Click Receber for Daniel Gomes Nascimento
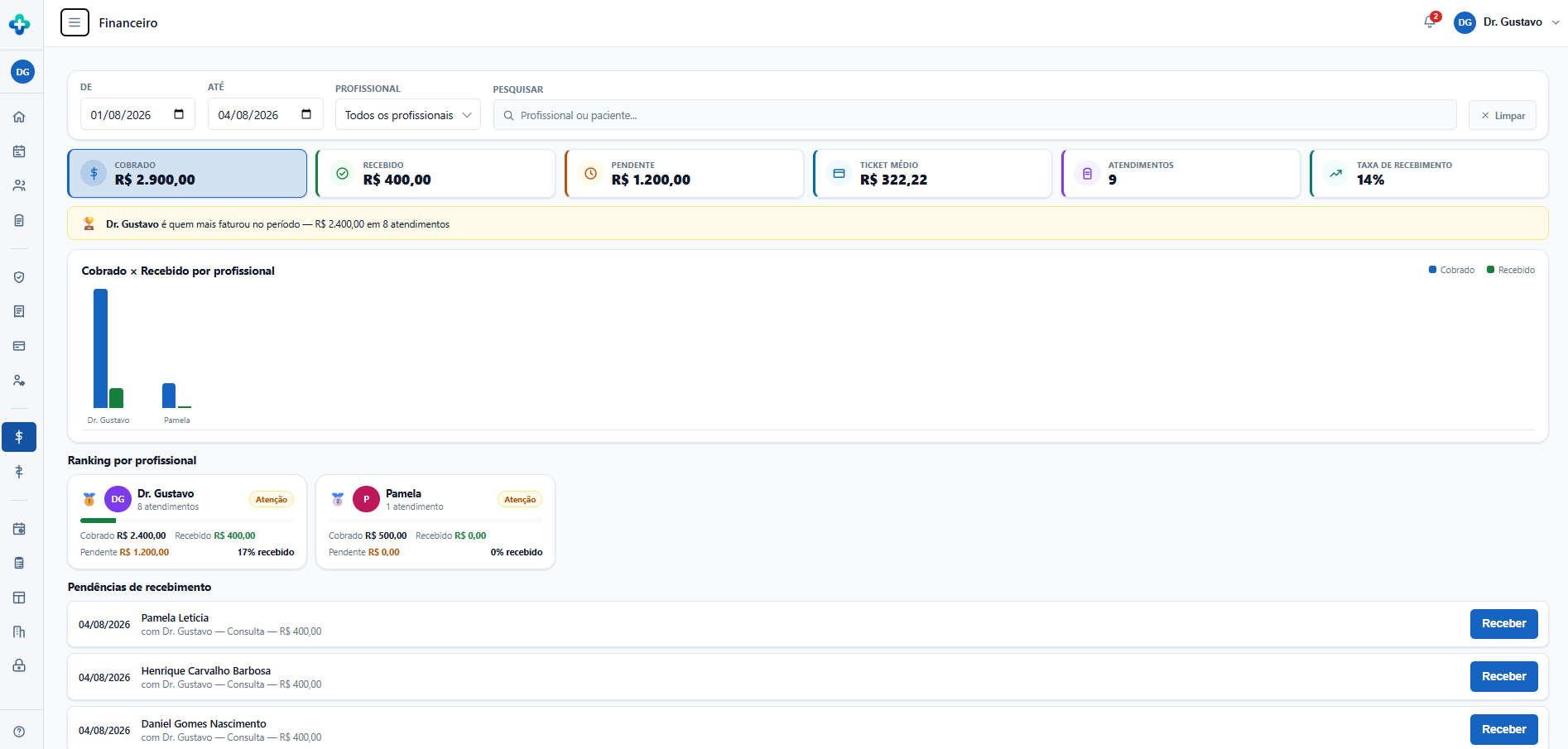The height and width of the screenshot is (749, 1568). pyautogui.click(x=1503, y=730)
